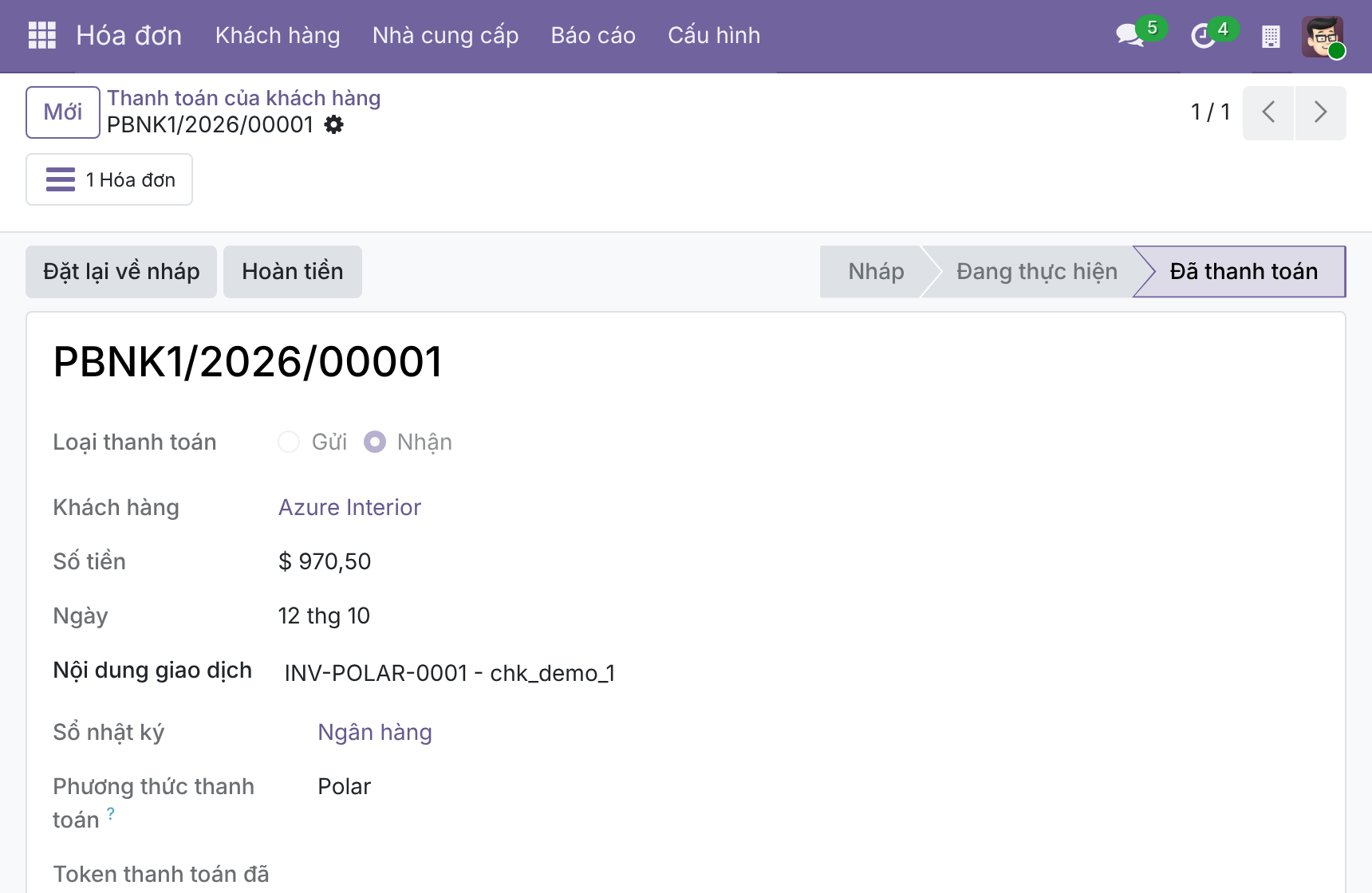Viewport: 1372px width, 893px height.
Task: Click the company building icon
Action: [x=1271, y=36]
